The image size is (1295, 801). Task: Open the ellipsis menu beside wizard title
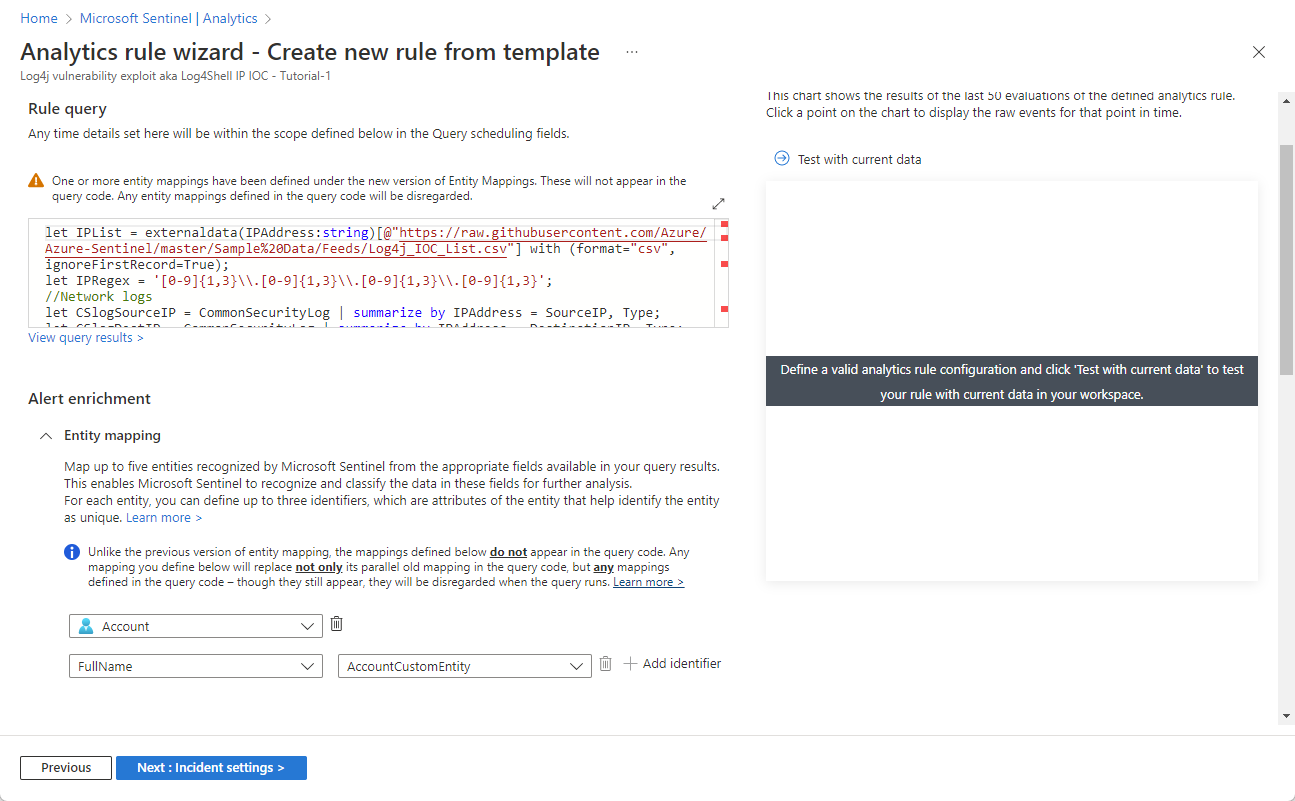[x=632, y=52]
